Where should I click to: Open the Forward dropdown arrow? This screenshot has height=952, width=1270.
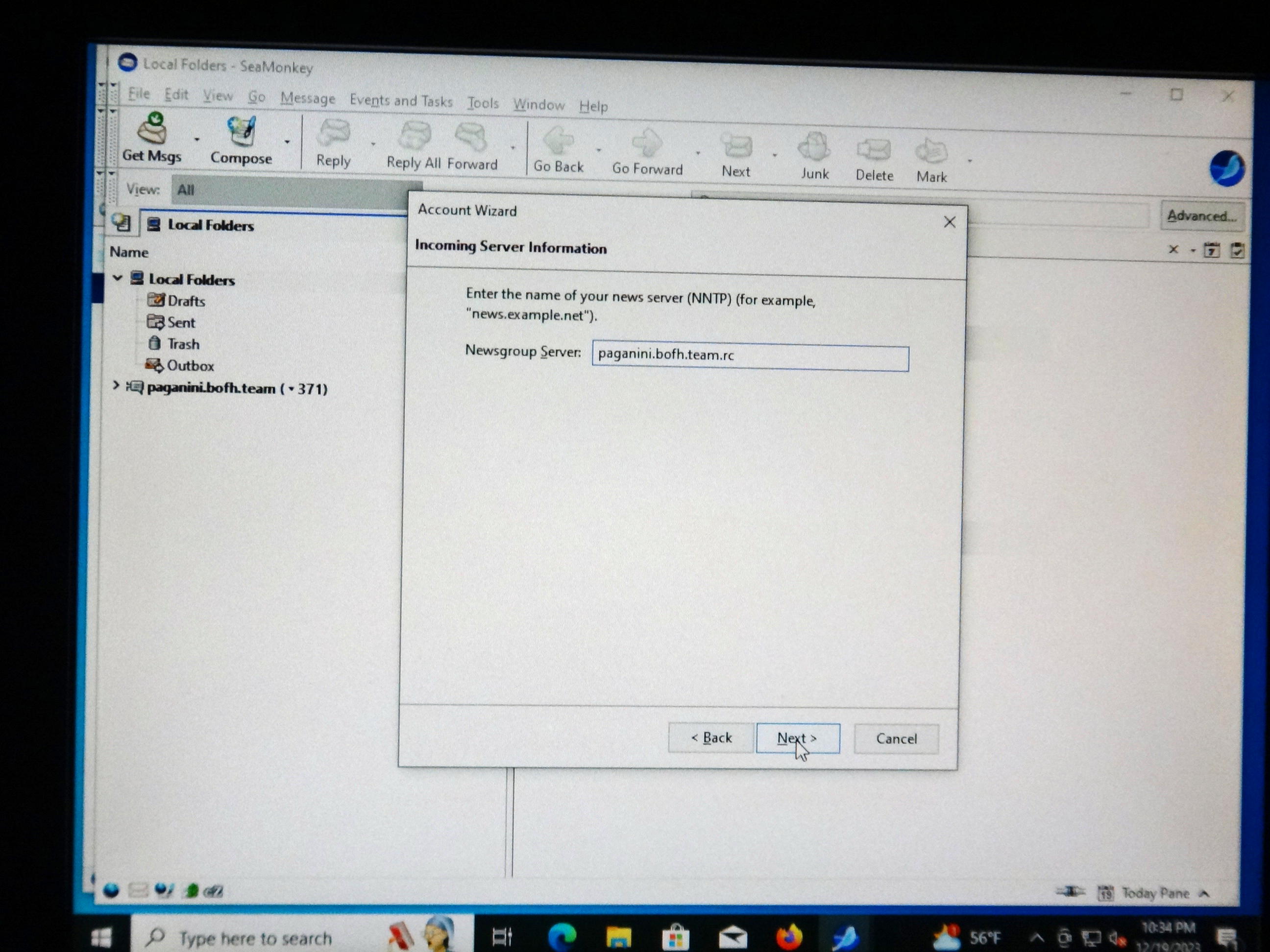click(x=513, y=147)
